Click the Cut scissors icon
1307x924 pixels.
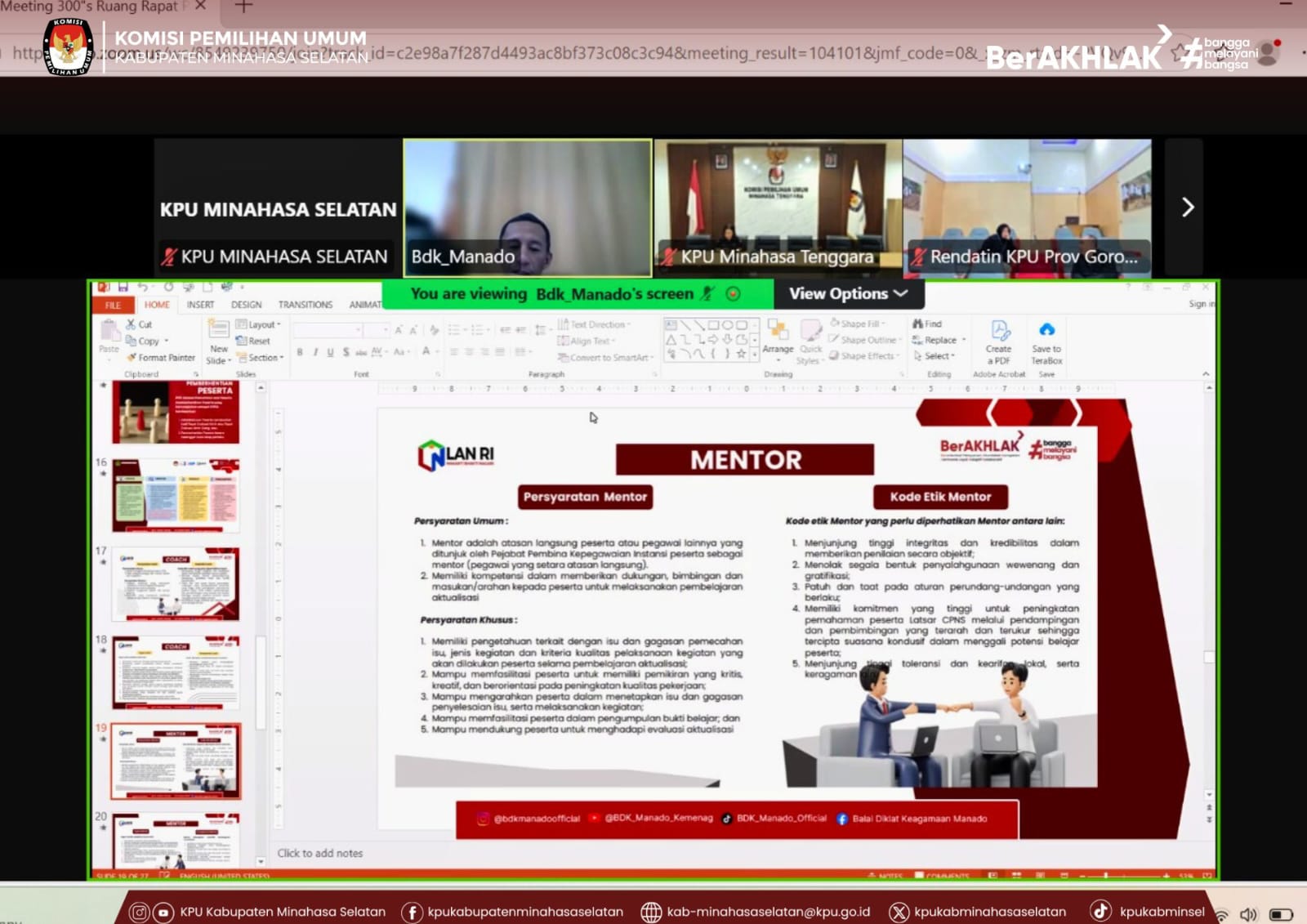pyautogui.click(x=131, y=324)
